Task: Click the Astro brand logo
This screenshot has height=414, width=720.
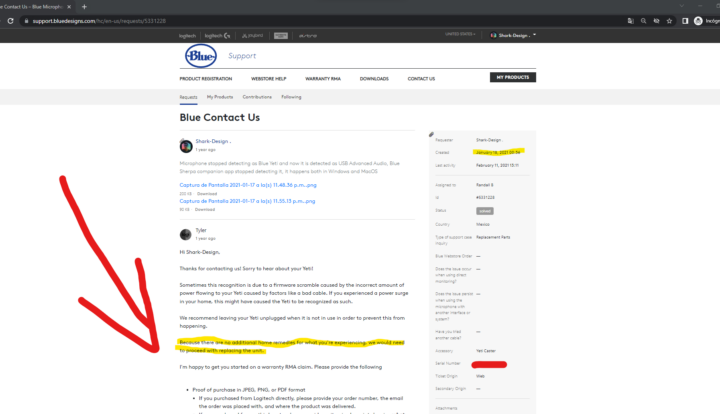Action: coord(308,36)
